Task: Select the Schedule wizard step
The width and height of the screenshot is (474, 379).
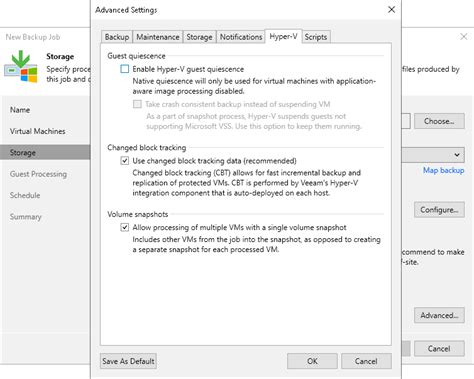Action: coord(25,195)
